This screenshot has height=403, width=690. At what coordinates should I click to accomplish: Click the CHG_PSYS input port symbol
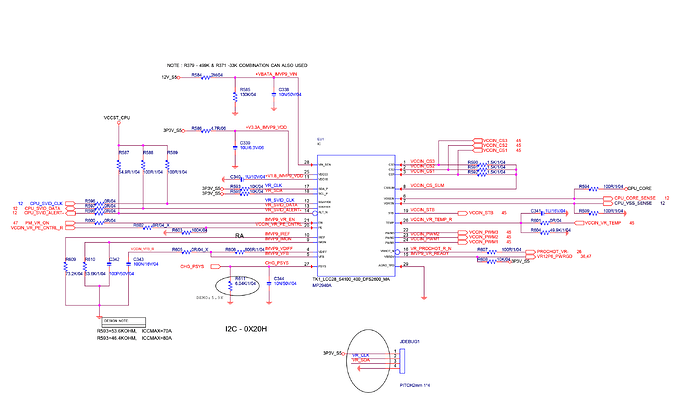point(215,267)
